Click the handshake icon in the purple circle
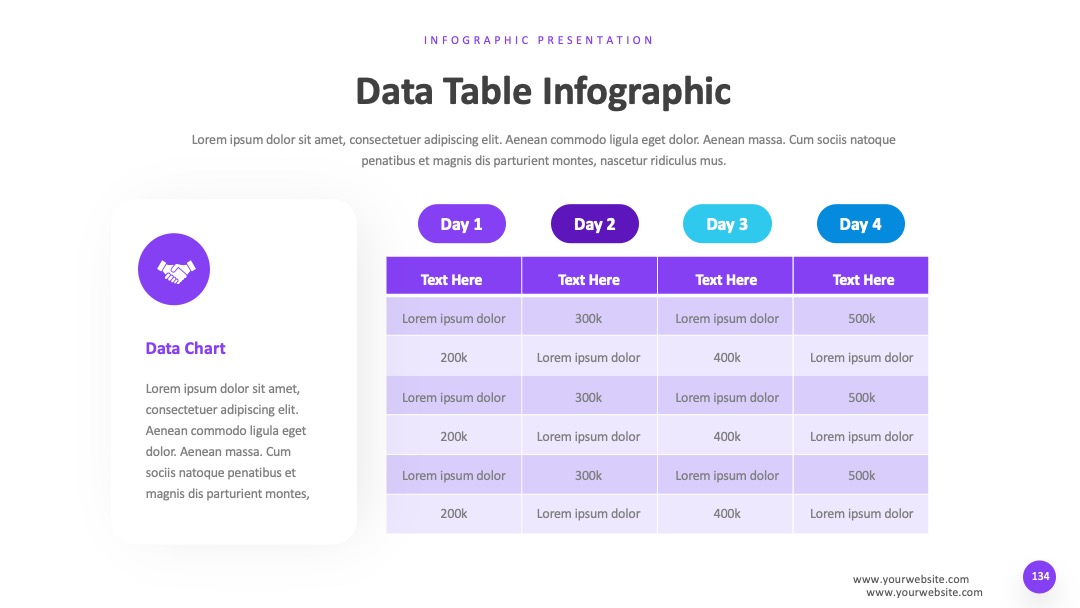1080x608 pixels. (174, 269)
